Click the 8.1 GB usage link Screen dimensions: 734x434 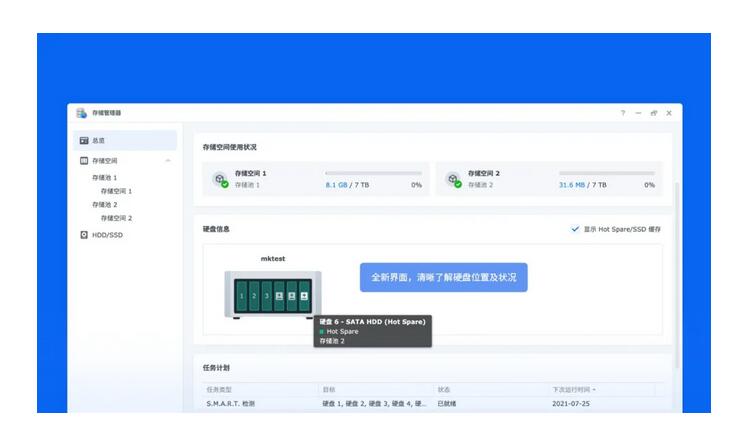coord(337,185)
